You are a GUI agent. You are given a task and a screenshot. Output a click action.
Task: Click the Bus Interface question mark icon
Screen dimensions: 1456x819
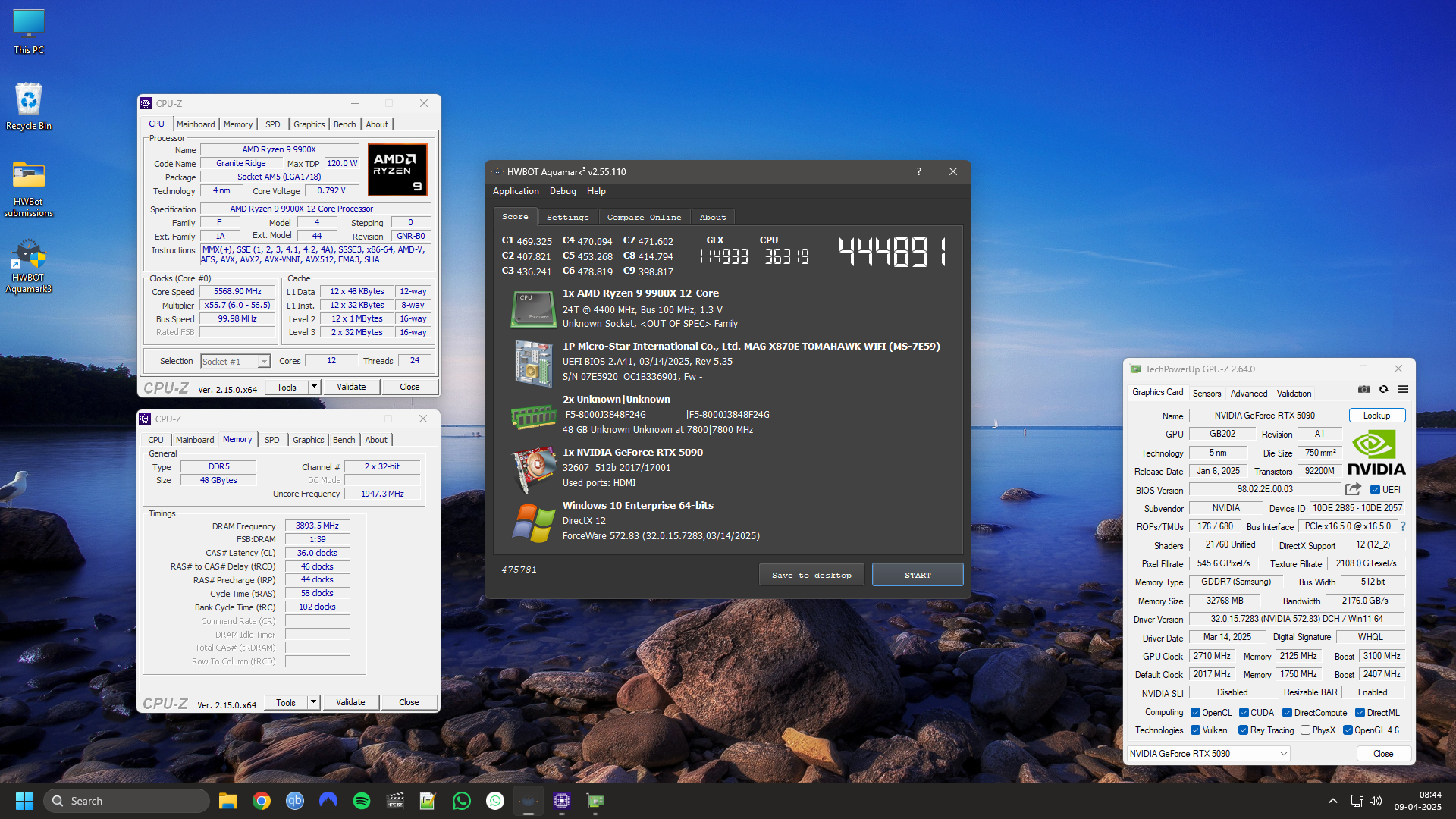click(1403, 526)
